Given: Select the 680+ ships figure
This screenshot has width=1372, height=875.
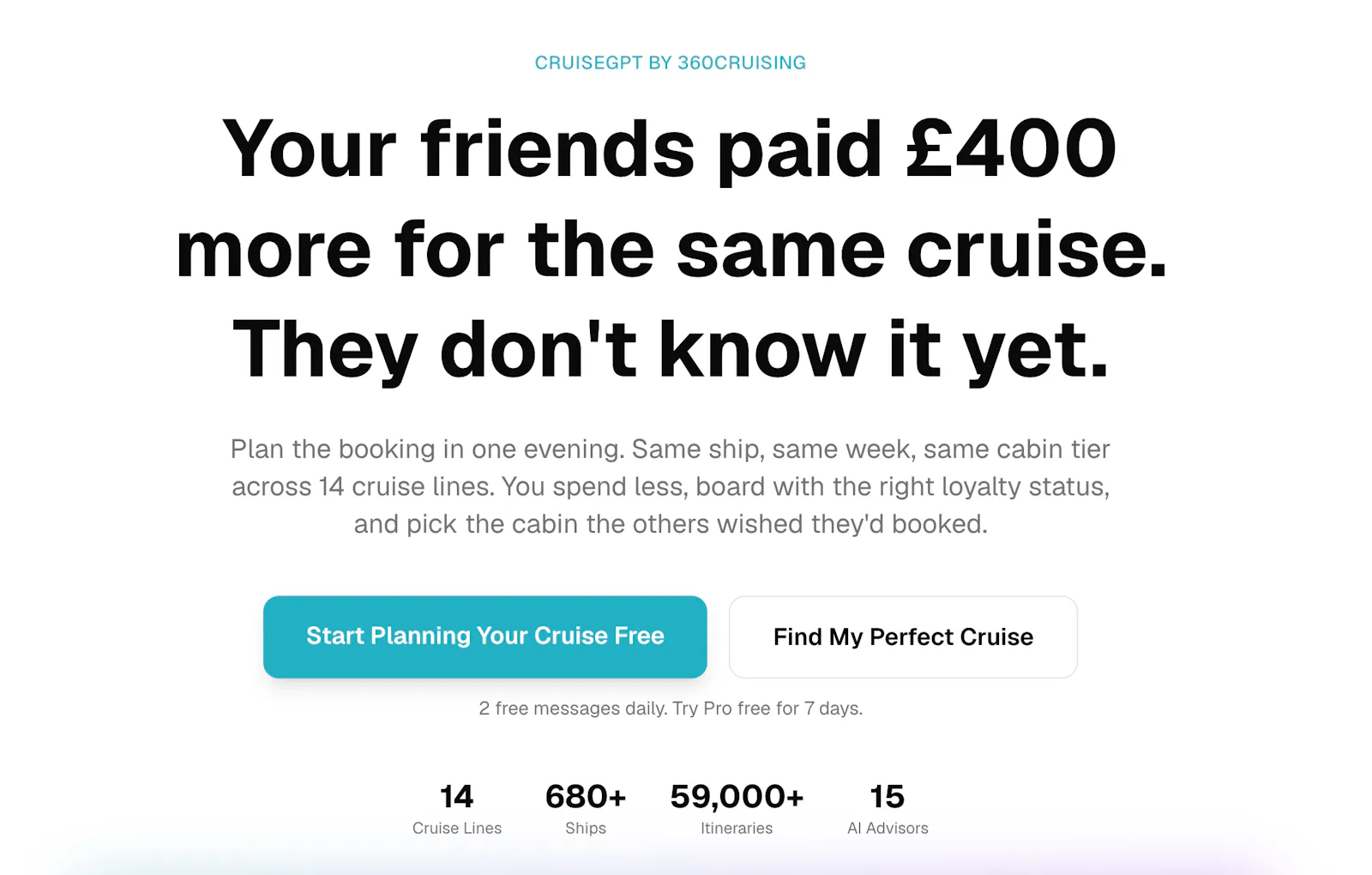Looking at the screenshot, I should point(586,797).
